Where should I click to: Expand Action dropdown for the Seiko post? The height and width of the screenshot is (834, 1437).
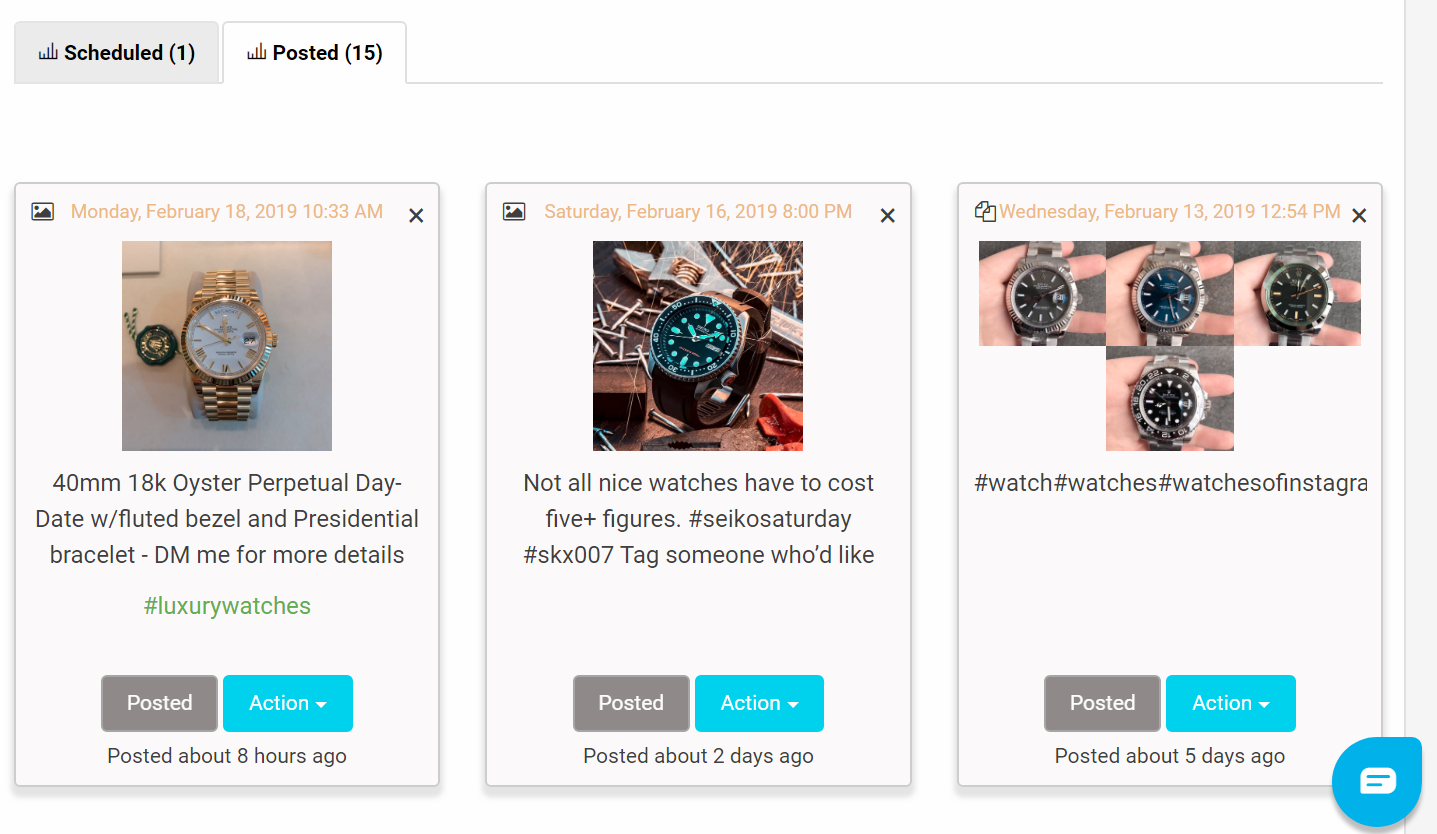759,703
